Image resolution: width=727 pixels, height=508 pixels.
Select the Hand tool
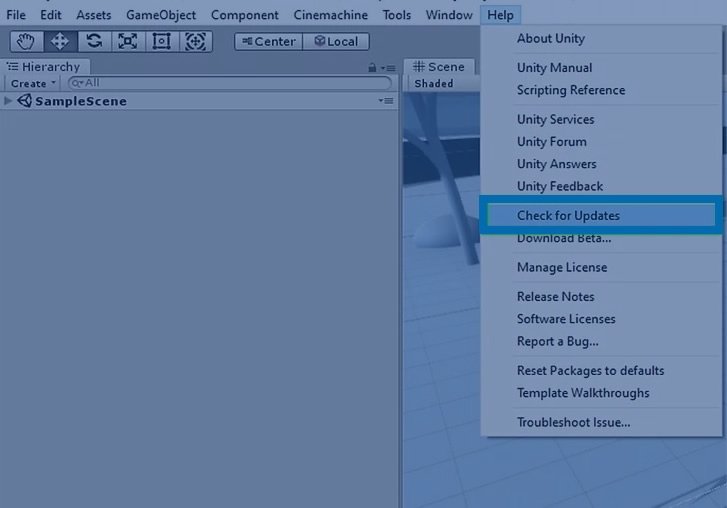pos(27,42)
